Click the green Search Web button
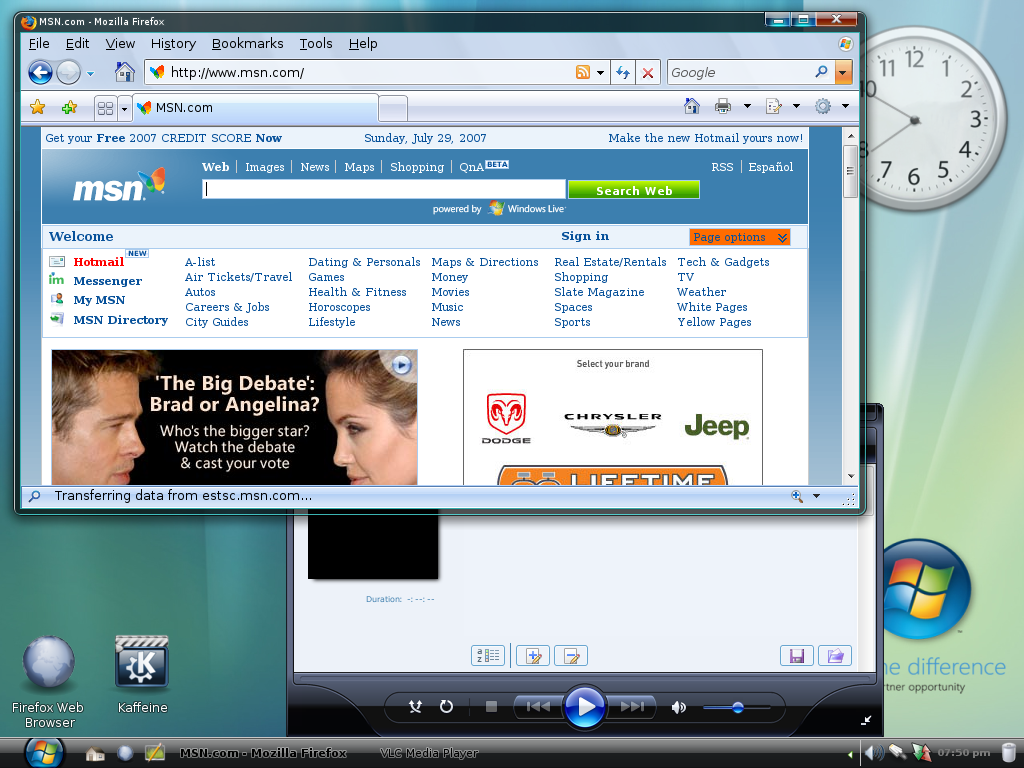Screen dimensions: 1024x768 point(633,190)
